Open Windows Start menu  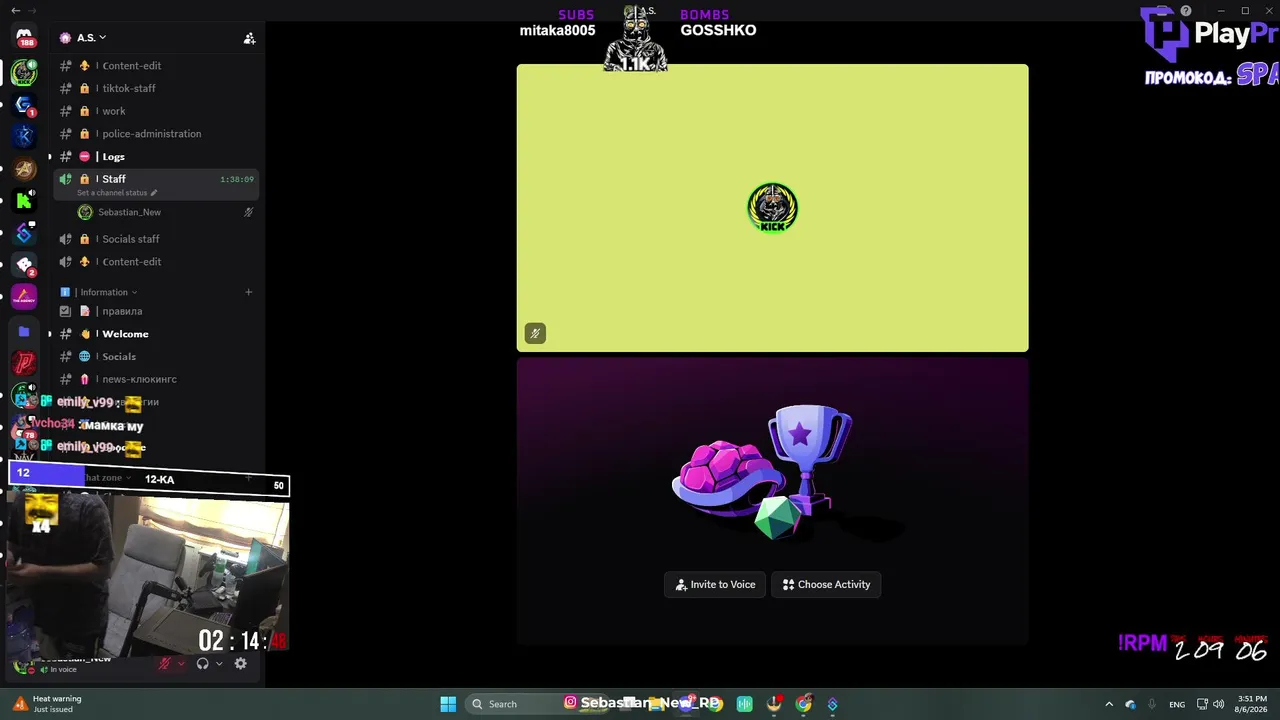(x=448, y=704)
